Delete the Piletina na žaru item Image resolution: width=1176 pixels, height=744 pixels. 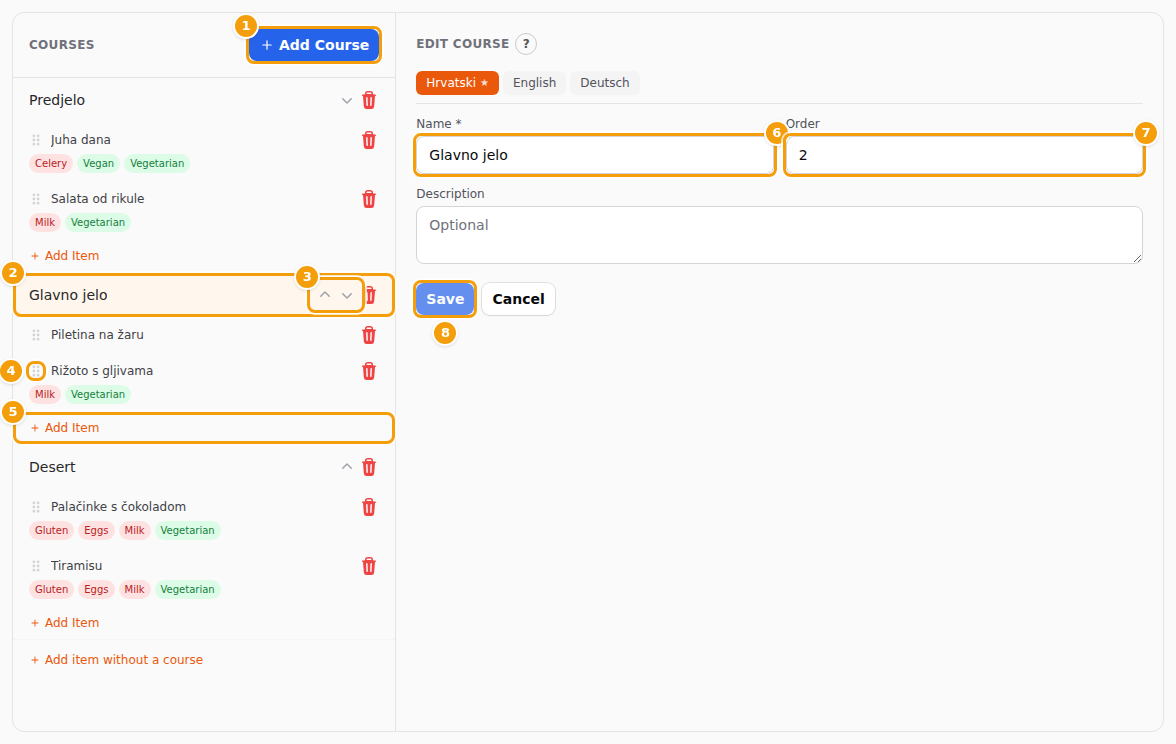click(369, 335)
